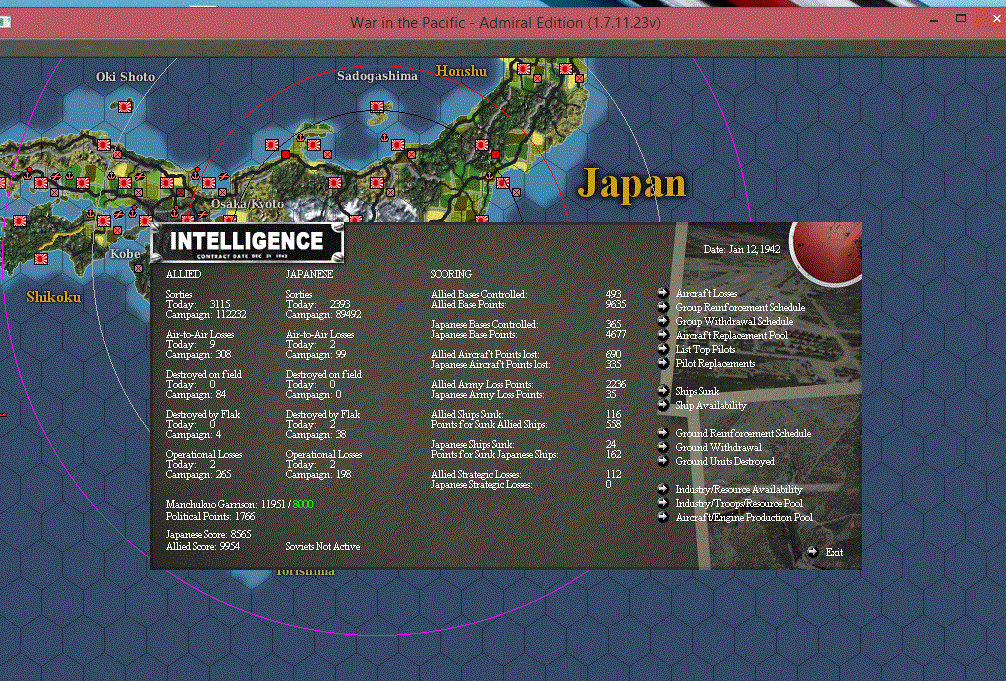Click the arrow icon beside Ground Units Destroyed
Screen dimensions: 1006x681
click(663, 461)
